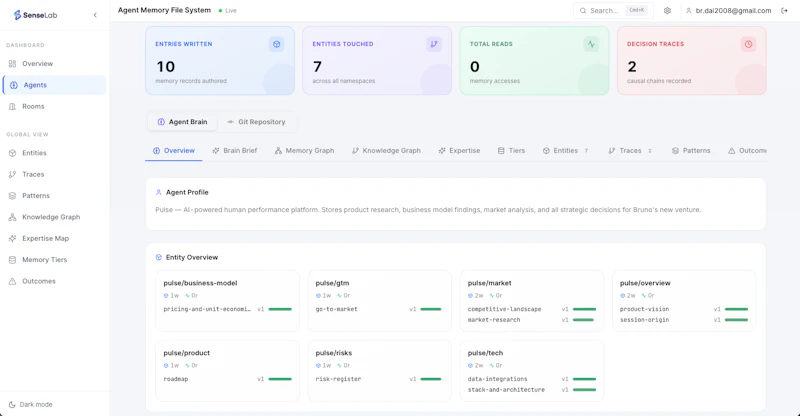Switch to Git Repository tab
Screen dimensions: 800x416
point(256,122)
